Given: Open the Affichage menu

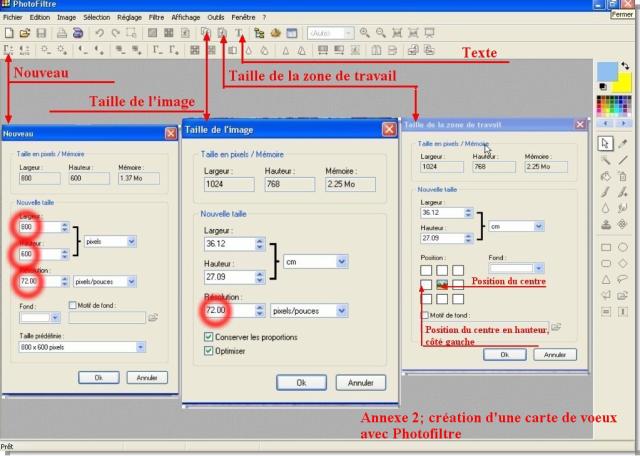Looking at the screenshot, I should coord(186,17).
